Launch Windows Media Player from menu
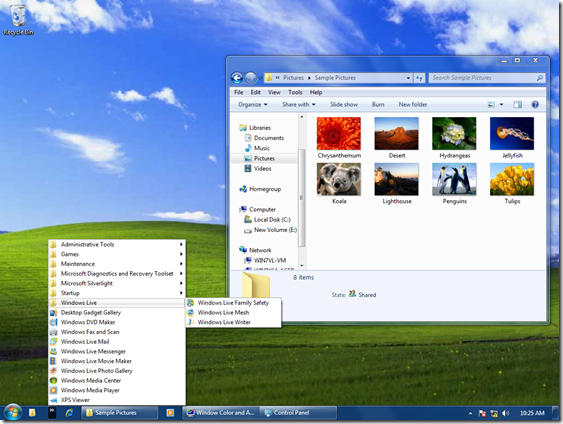The height and width of the screenshot is (424, 563). pos(117,390)
